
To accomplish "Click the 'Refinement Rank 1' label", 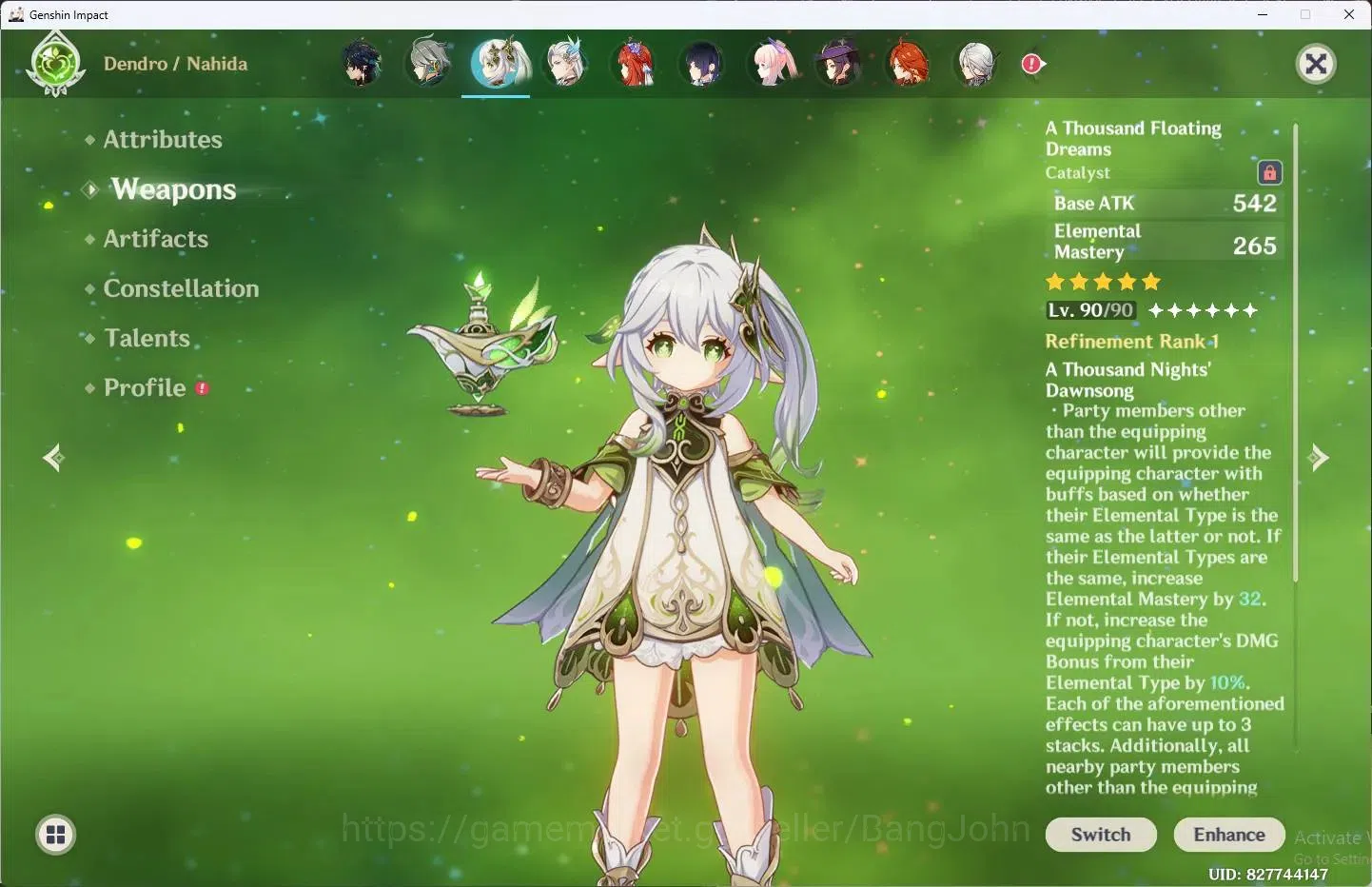I will (x=1131, y=342).
